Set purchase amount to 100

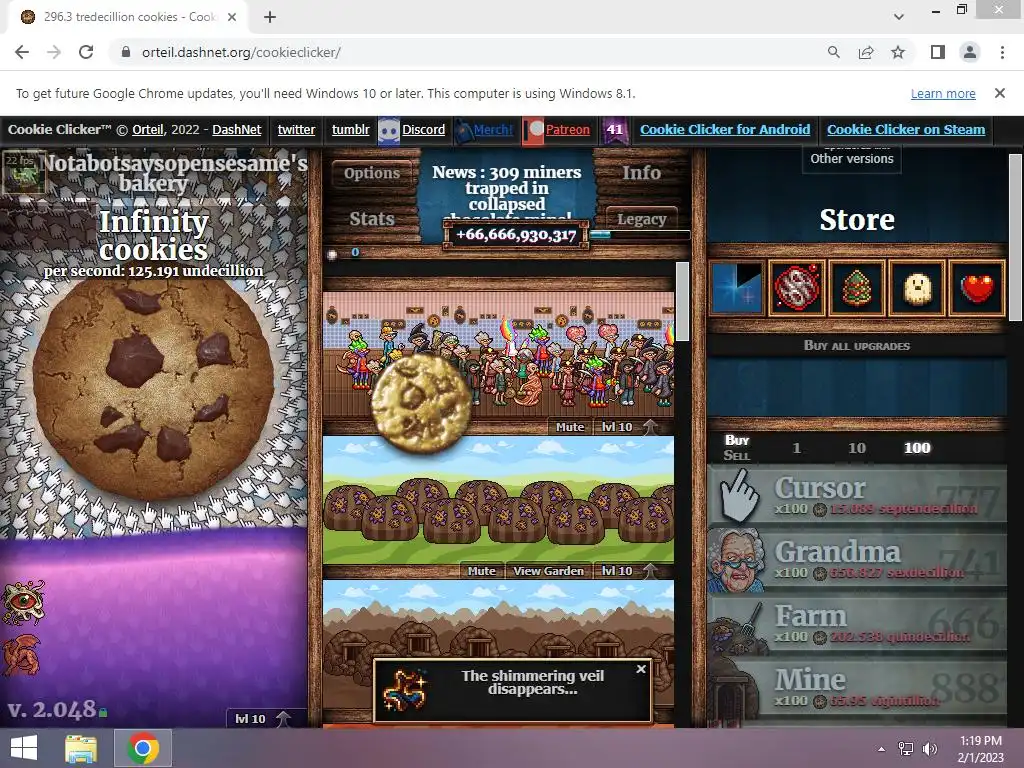[x=917, y=448]
